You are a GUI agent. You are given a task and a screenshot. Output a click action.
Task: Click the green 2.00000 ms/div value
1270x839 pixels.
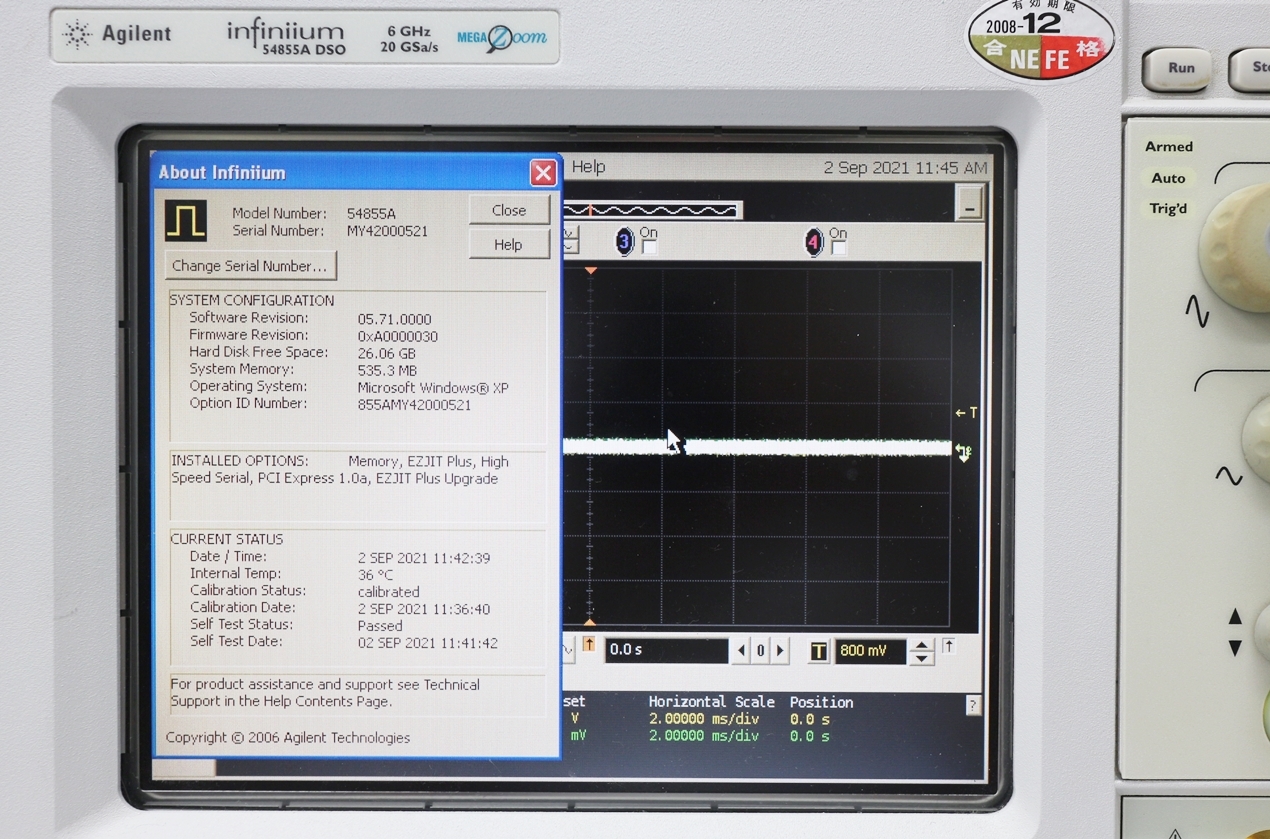point(704,736)
